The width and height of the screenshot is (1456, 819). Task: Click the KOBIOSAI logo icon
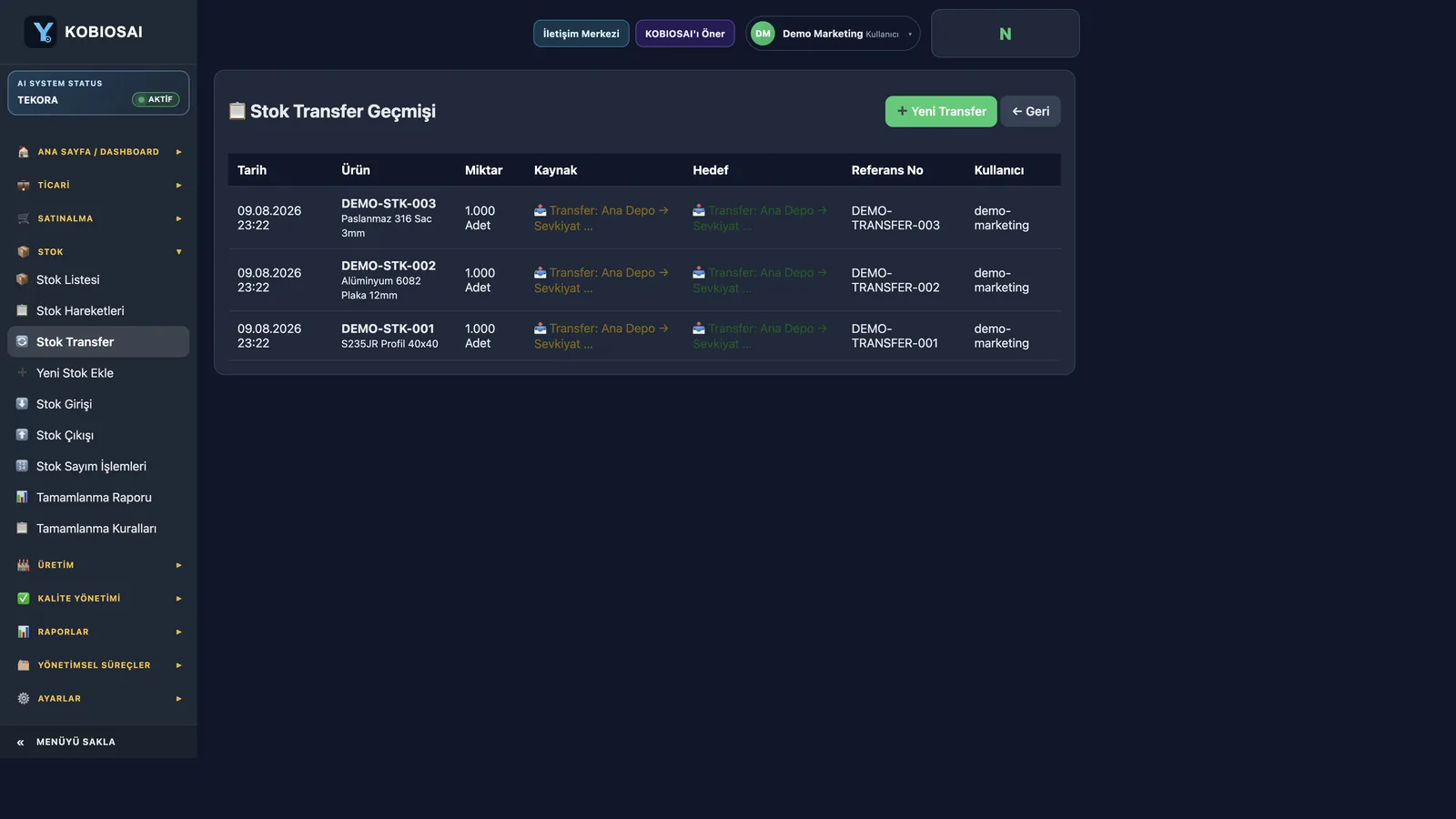point(40,32)
